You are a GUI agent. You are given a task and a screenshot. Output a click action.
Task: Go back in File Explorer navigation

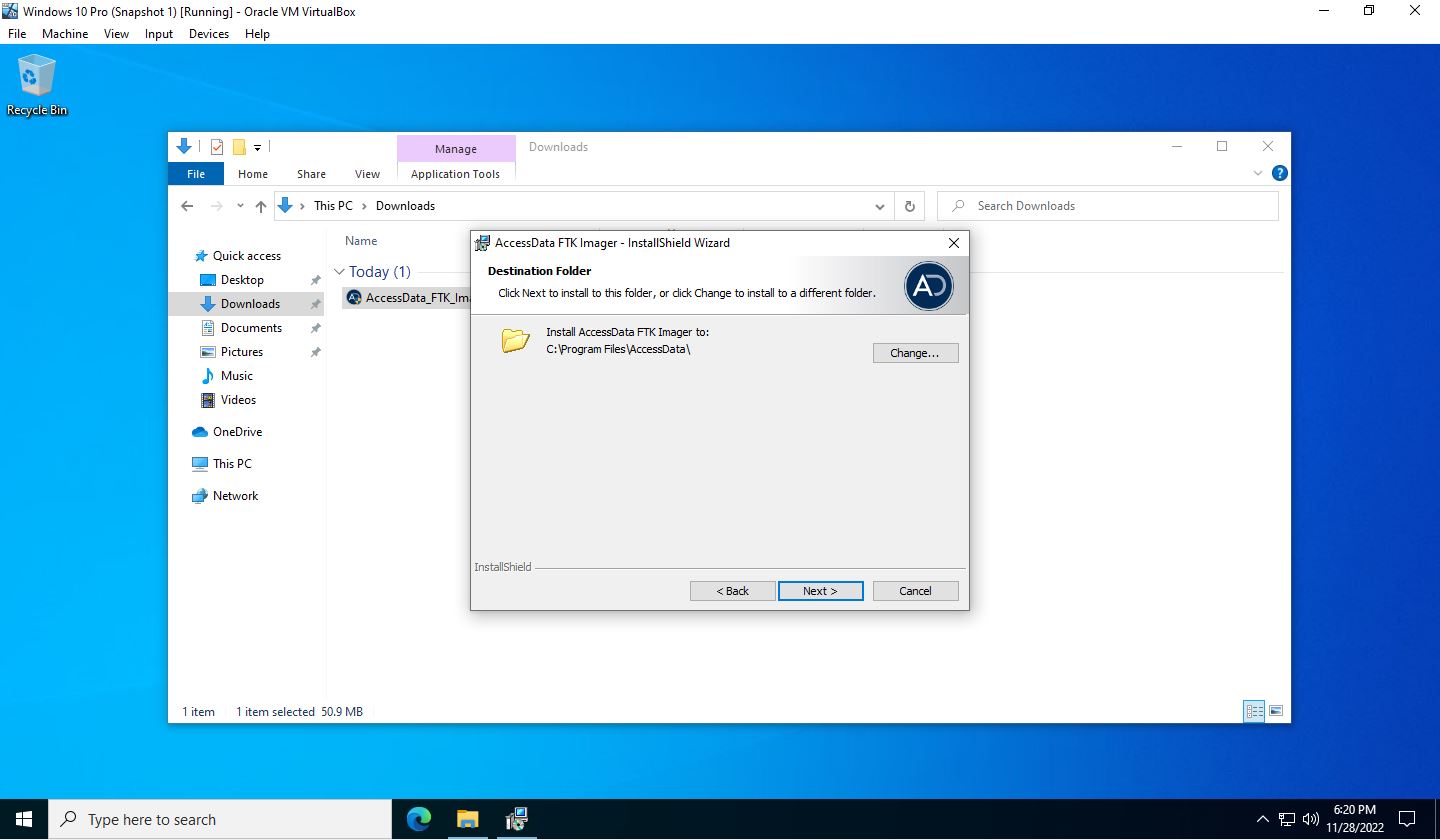coord(187,206)
